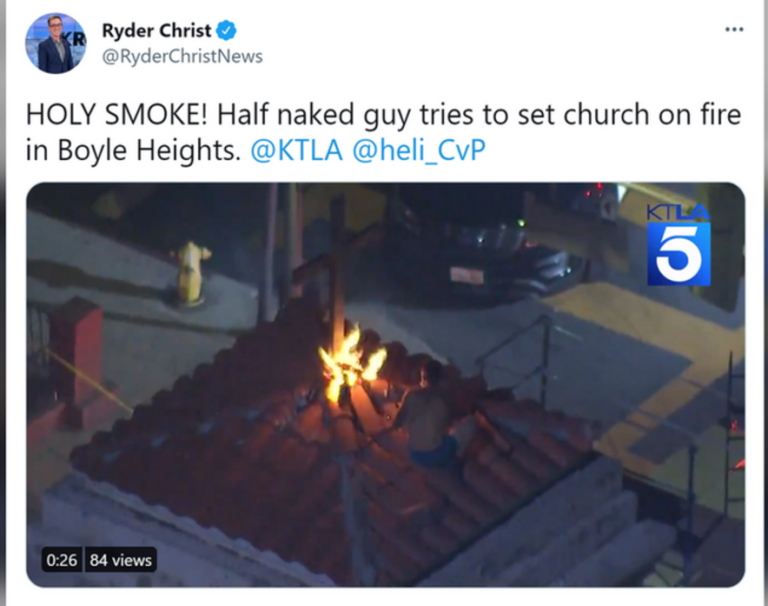Click the KTLA 5 logo watermark
The height and width of the screenshot is (606, 768).
(678, 245)
